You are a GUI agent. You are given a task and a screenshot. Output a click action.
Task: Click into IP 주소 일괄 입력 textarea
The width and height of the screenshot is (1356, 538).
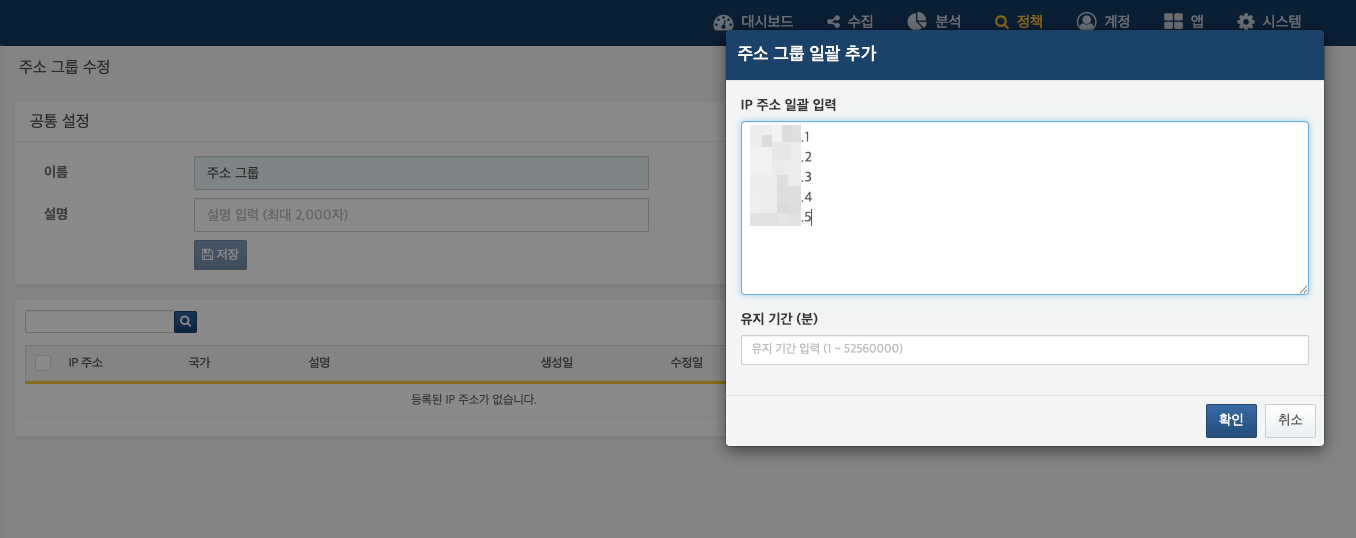tap(1025, 208)
